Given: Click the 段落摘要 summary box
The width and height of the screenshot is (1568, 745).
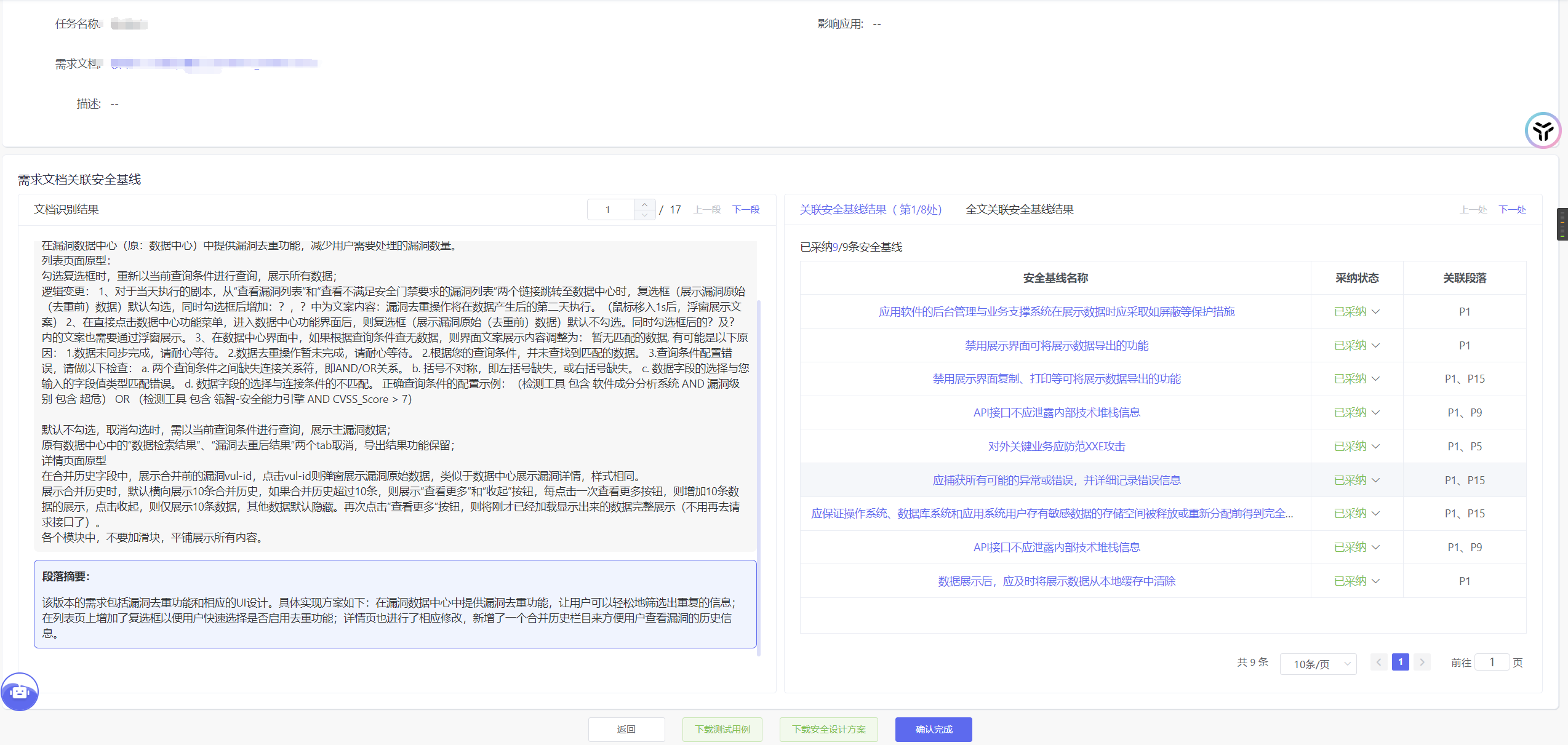Looking at the screenshot, I should click(x=395, y=604).
